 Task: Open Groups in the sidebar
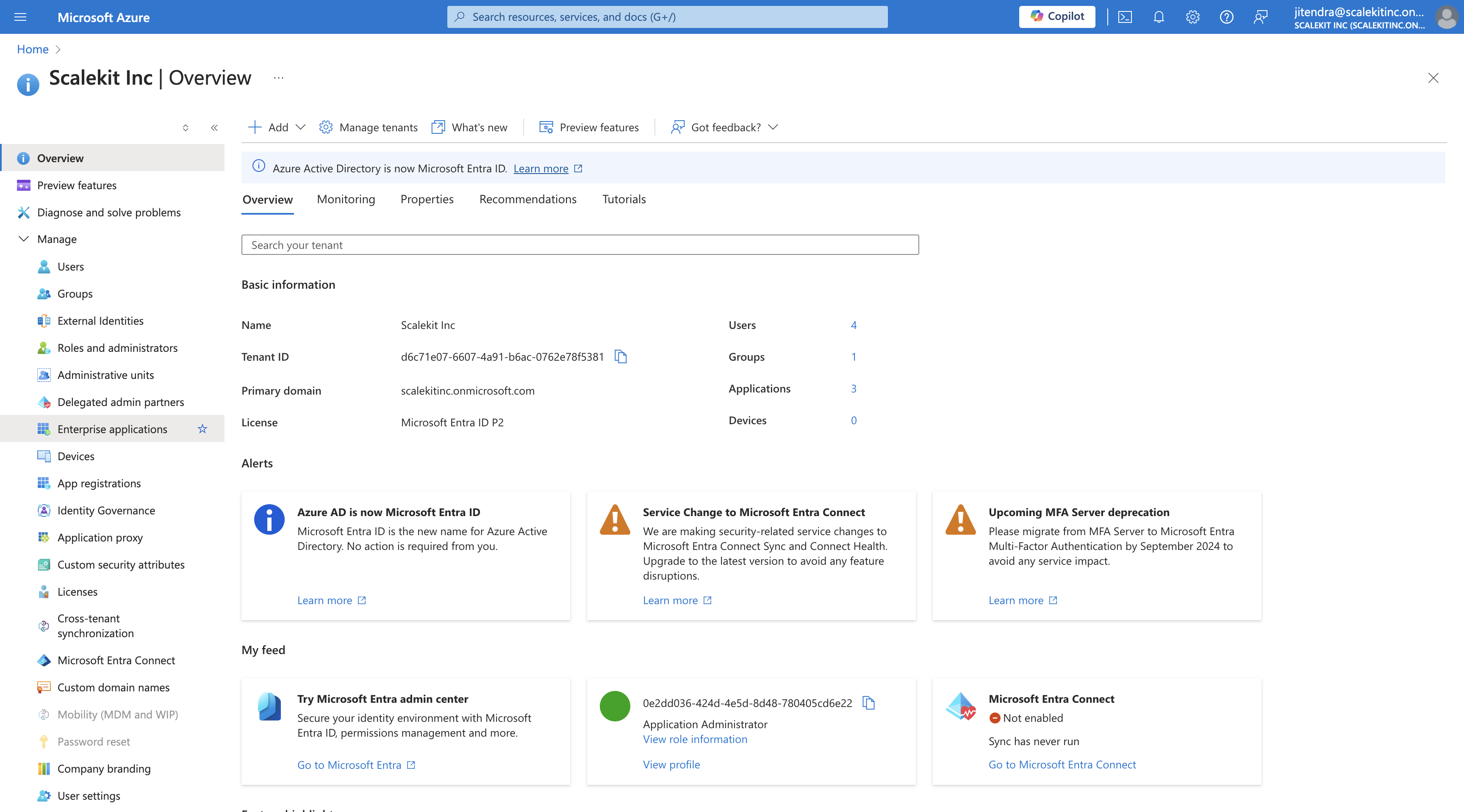click(x=75, y=293)
